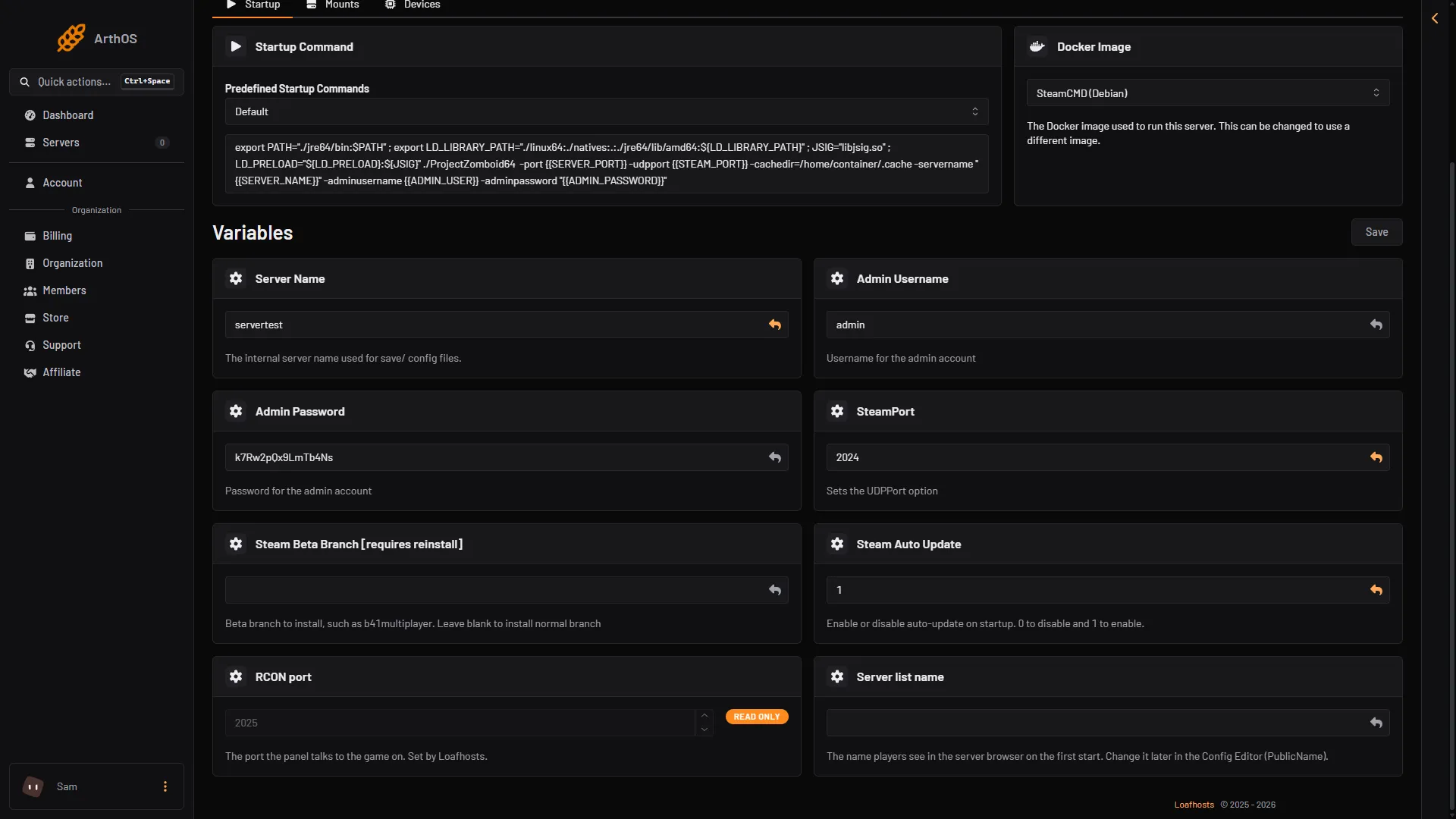Click the Docker Image whale icon
This screenshot has width=1456, height=819.
point(1037,46)
